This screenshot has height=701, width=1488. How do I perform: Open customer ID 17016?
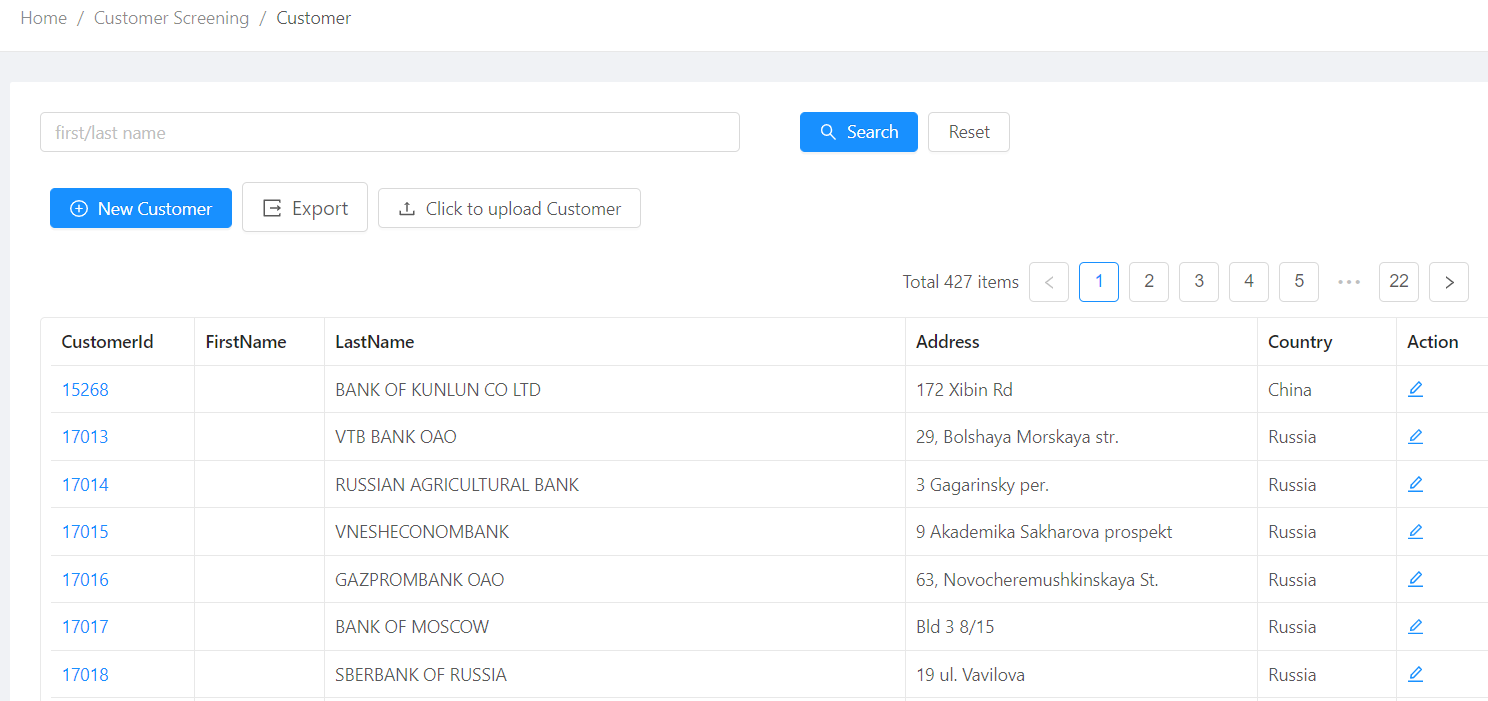point(85,580)
